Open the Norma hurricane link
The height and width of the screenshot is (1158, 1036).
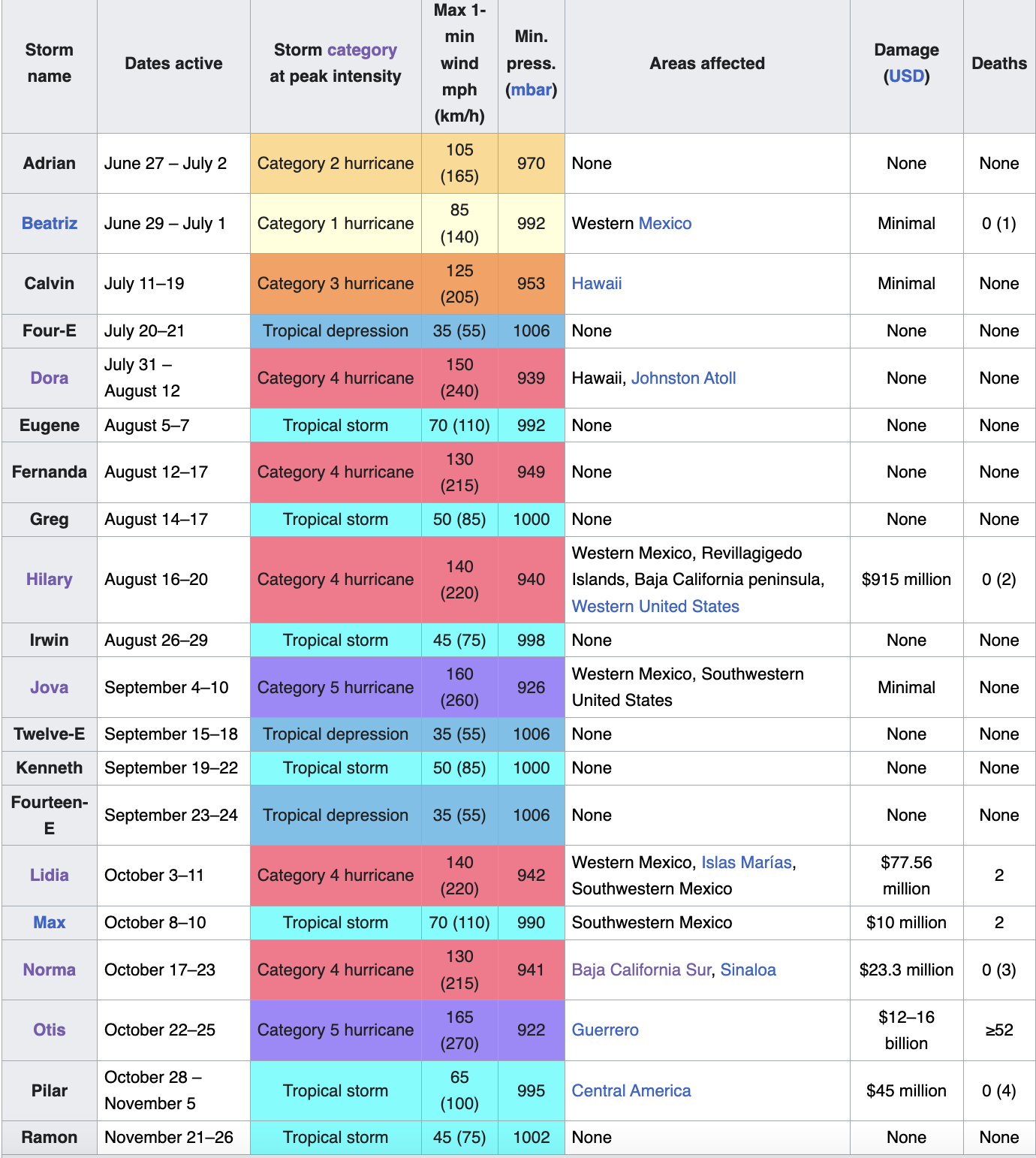[50, 970]
